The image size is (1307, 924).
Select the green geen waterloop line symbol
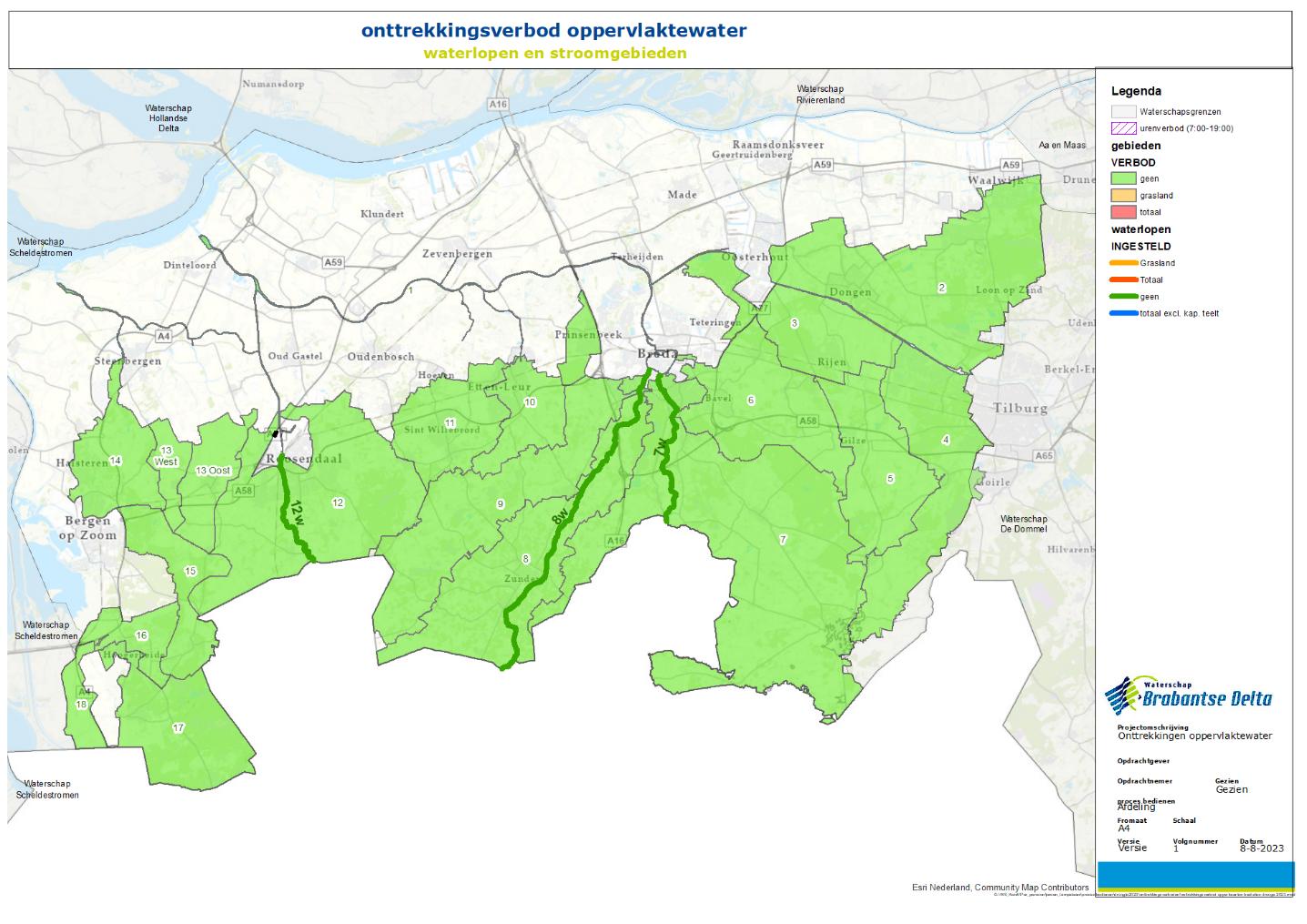pyautogui.click(x=1123, y=297)
